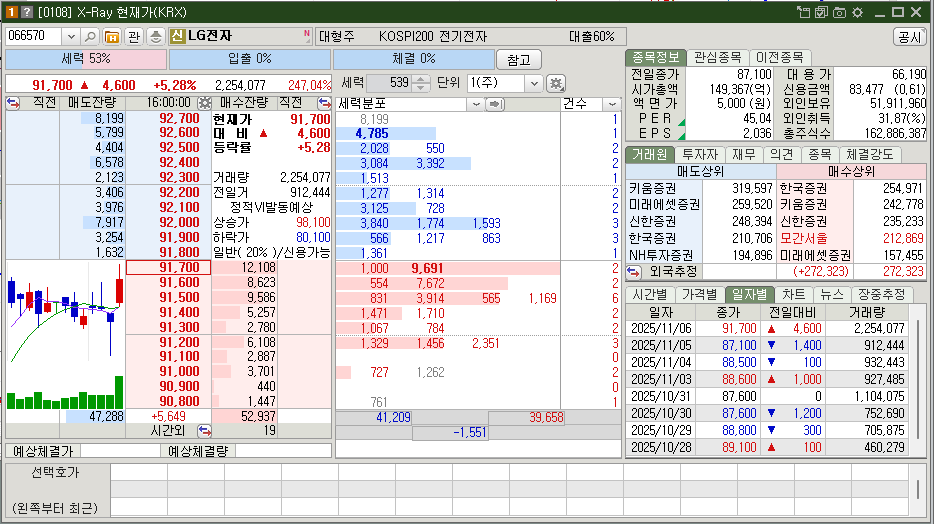Select the 체결강도 tab
This screenshot has height=524, width=934.
click(x=869, y=154)
